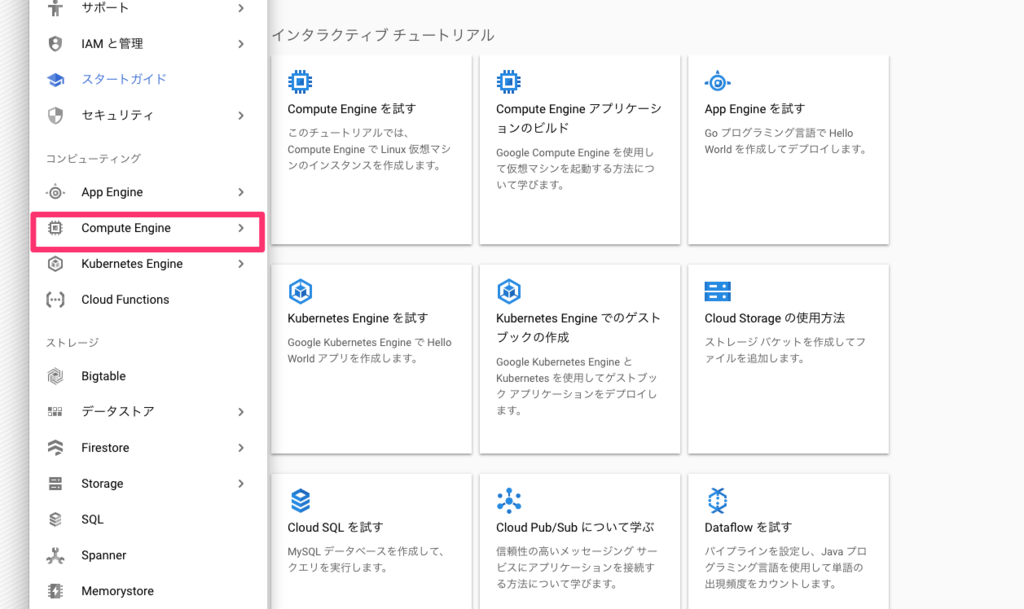Screen dimensions: 1024x609
Task: Click the Bigtable sidebar icon
Action: pos(56,376)
